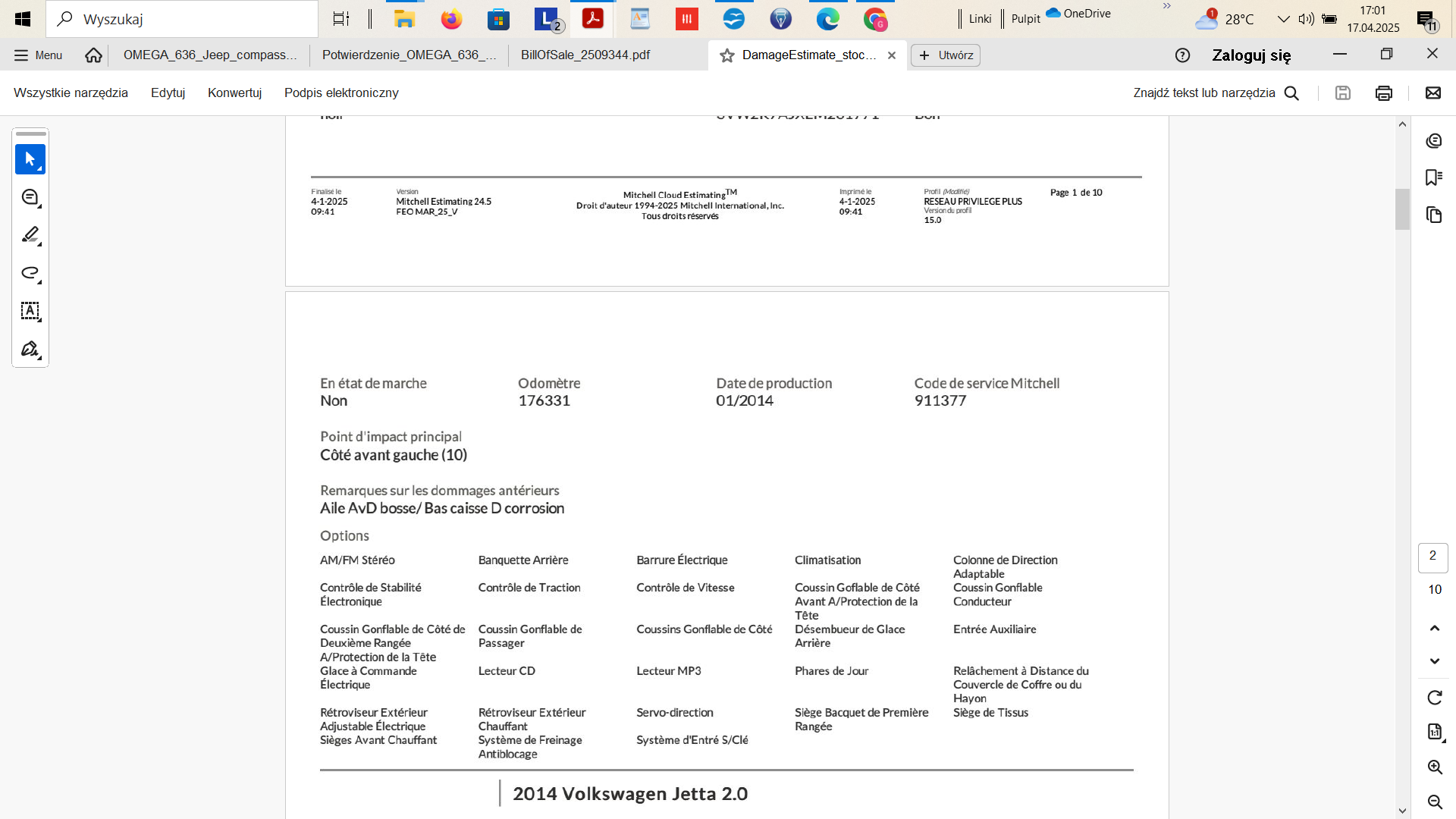Click the current page number box
The width and height of the screenshot is (1456, 819).
pyautogui.click(x=1432, y=557)
